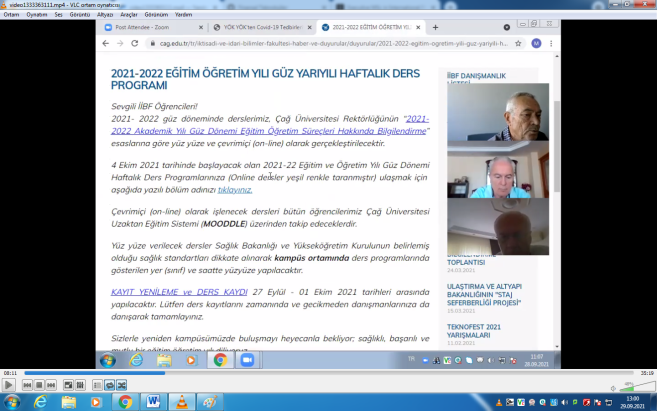Open VLC extended settings equalizer icon

click(x=80, y=385)
